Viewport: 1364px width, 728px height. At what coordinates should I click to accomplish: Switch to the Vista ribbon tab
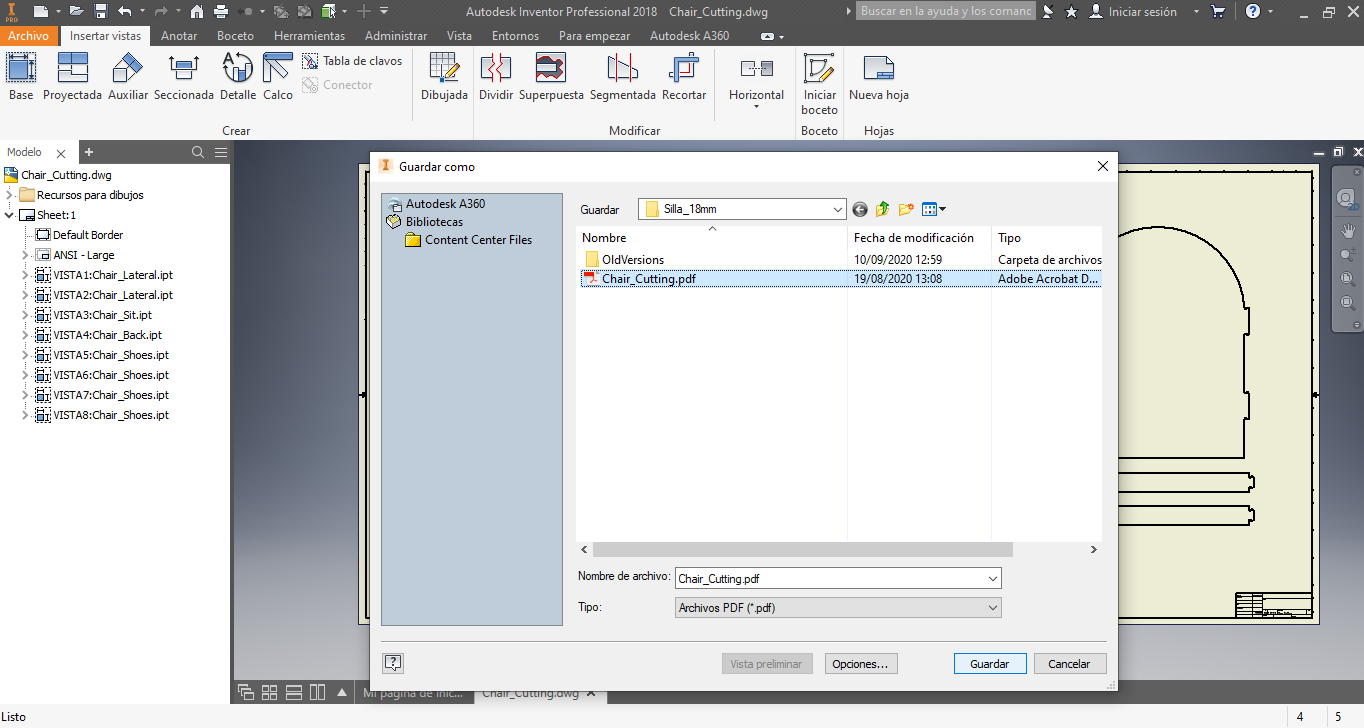point(459,35)
